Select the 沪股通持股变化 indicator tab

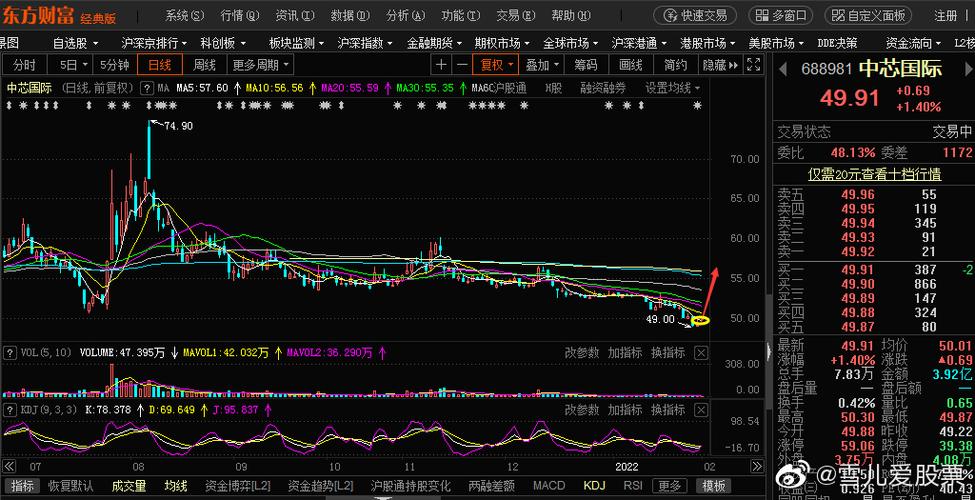(410, 486)
